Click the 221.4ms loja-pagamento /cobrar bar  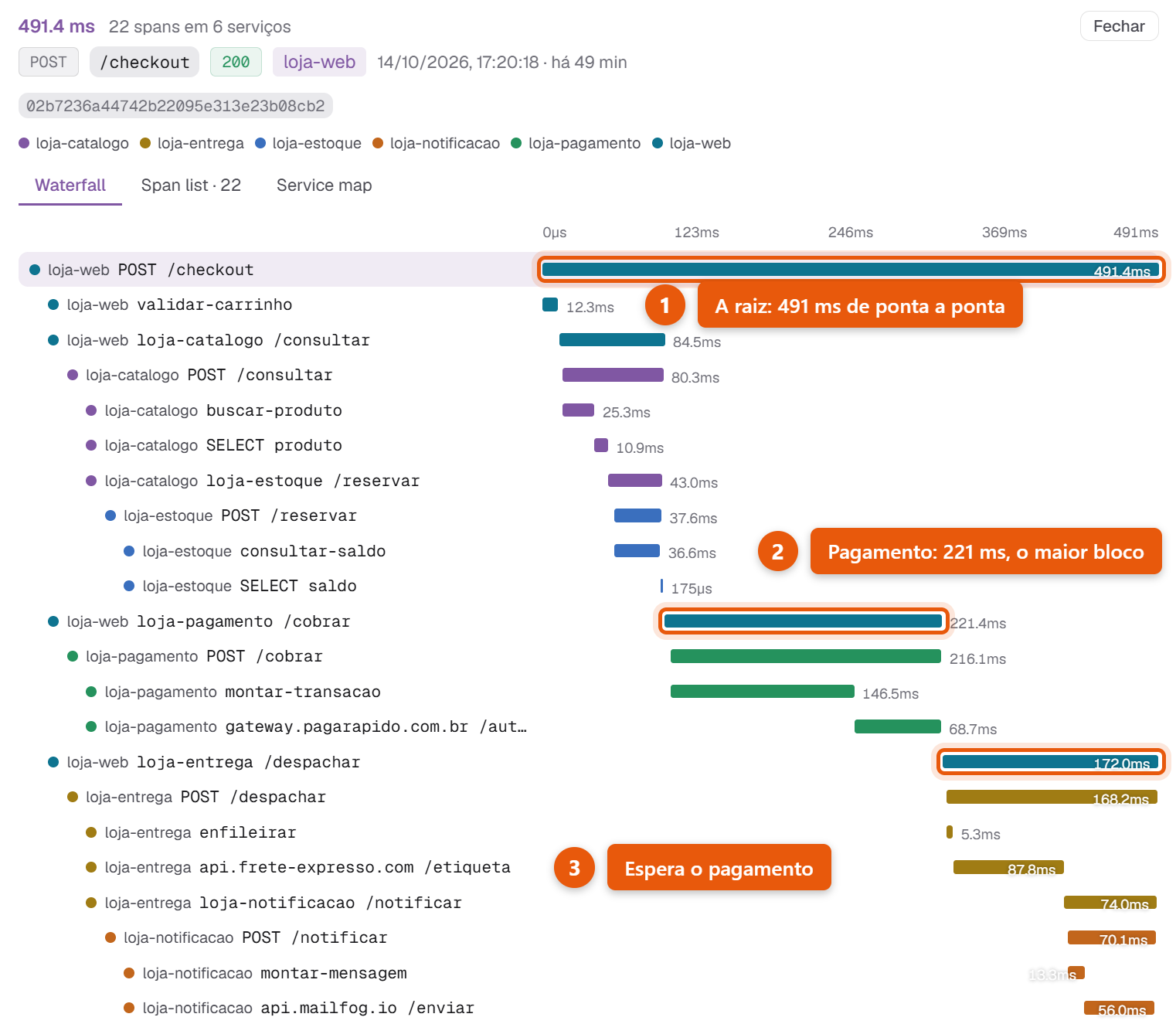tap(804, 621)
